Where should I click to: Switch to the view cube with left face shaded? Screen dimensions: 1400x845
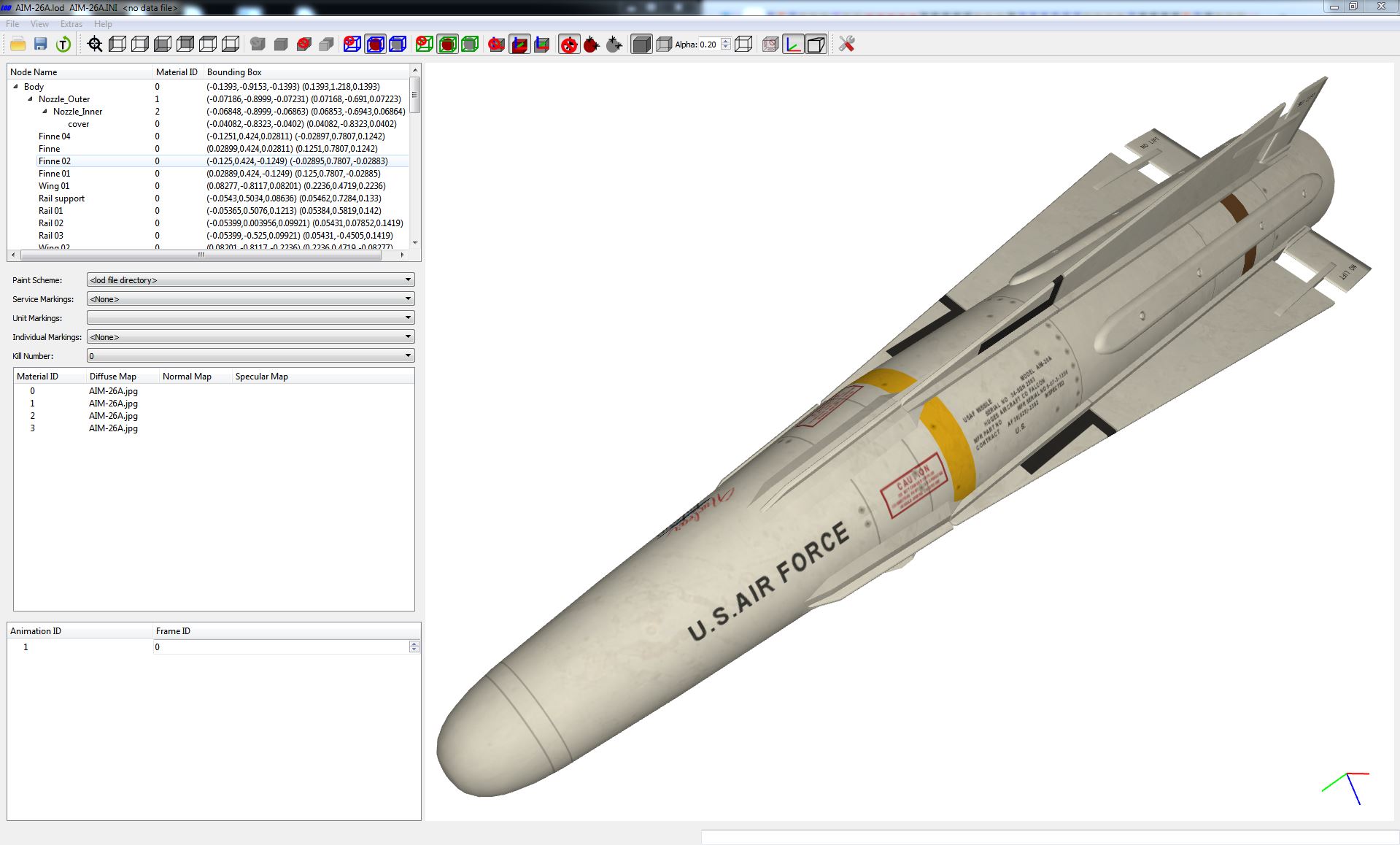point(117,45)
